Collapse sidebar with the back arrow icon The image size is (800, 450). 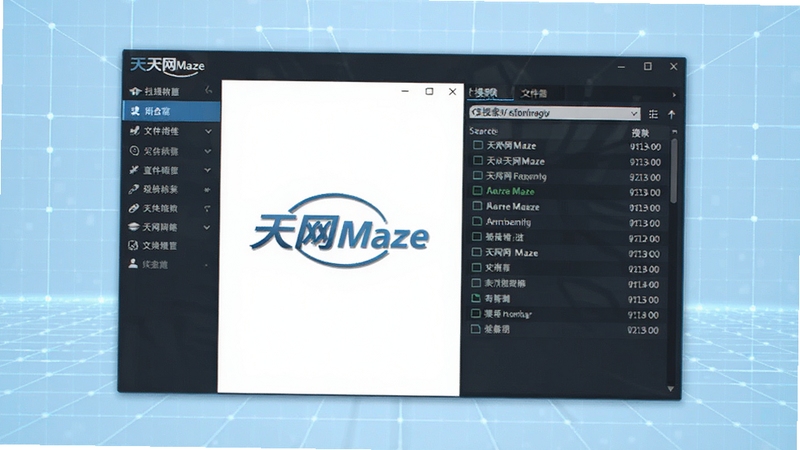(x=208, y=90)
